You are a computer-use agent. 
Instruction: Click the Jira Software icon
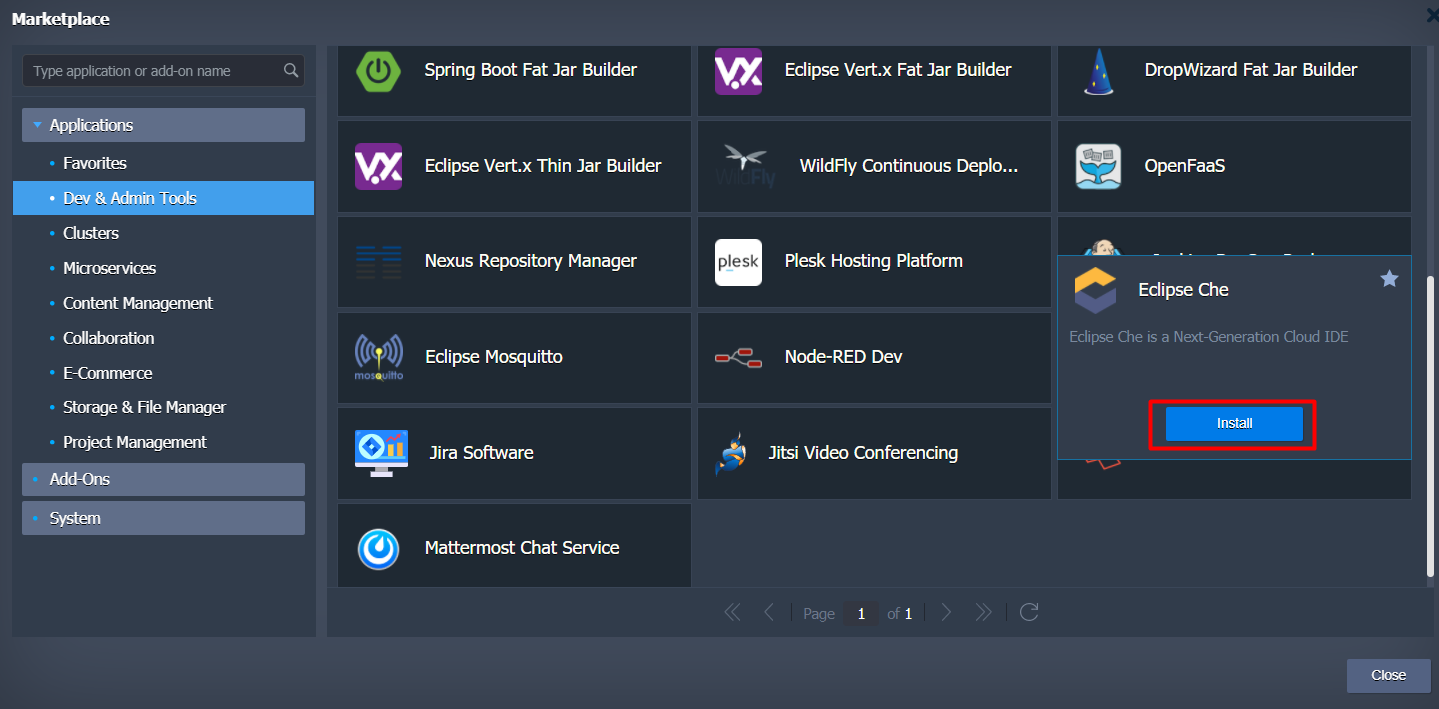coord(381,453)
